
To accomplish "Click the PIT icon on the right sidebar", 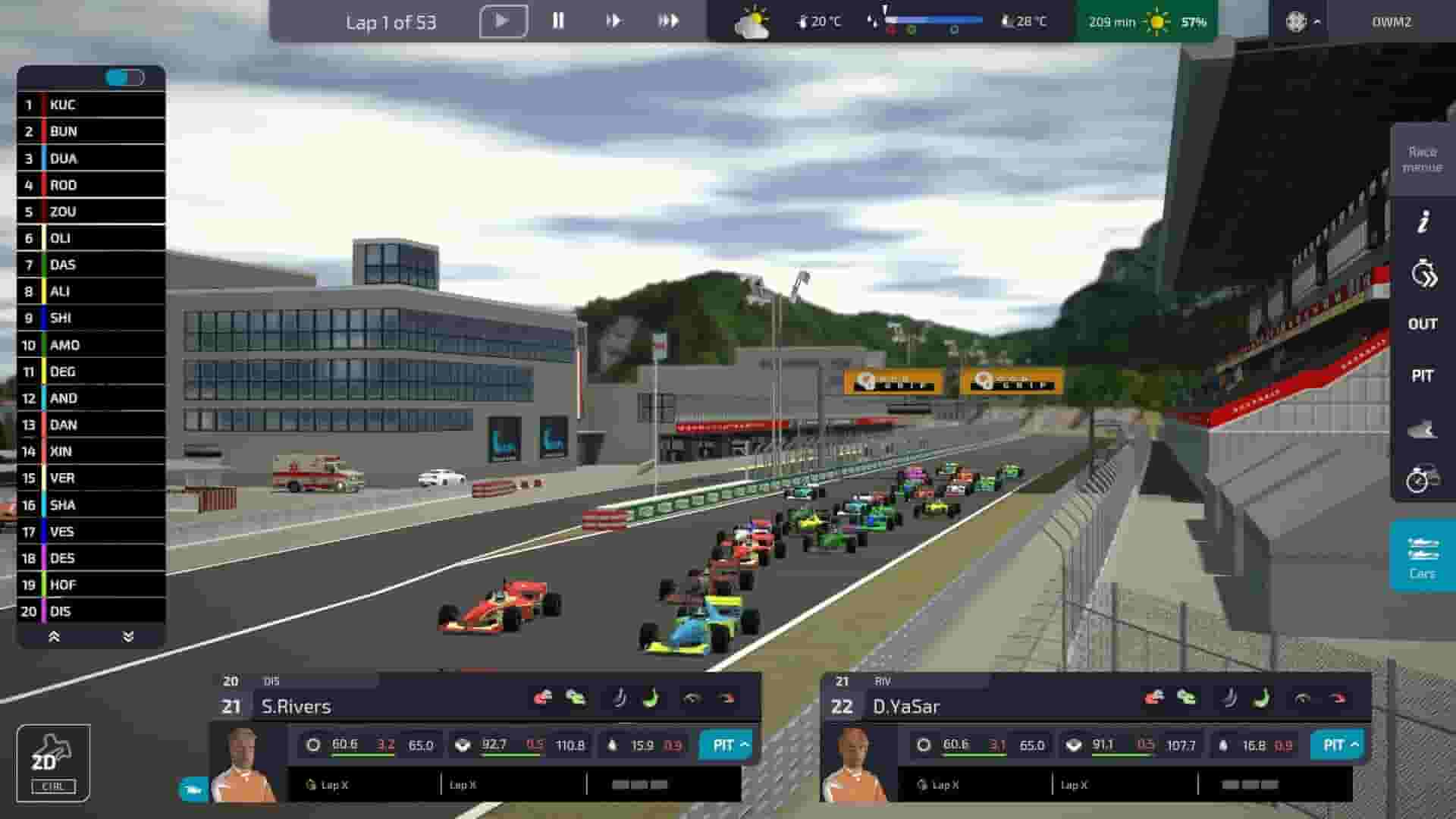I will point(1421,375).
